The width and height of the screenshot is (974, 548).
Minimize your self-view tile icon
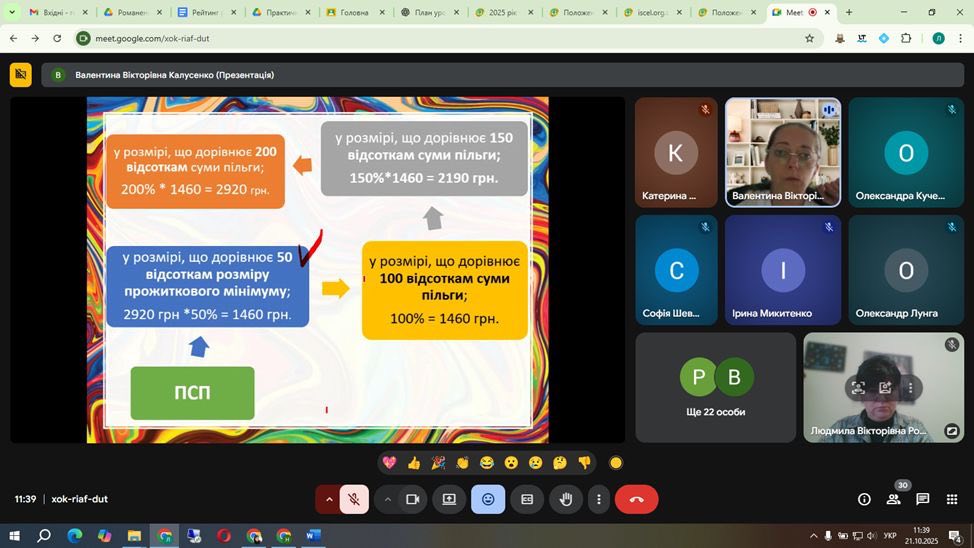tap(952, 431)
